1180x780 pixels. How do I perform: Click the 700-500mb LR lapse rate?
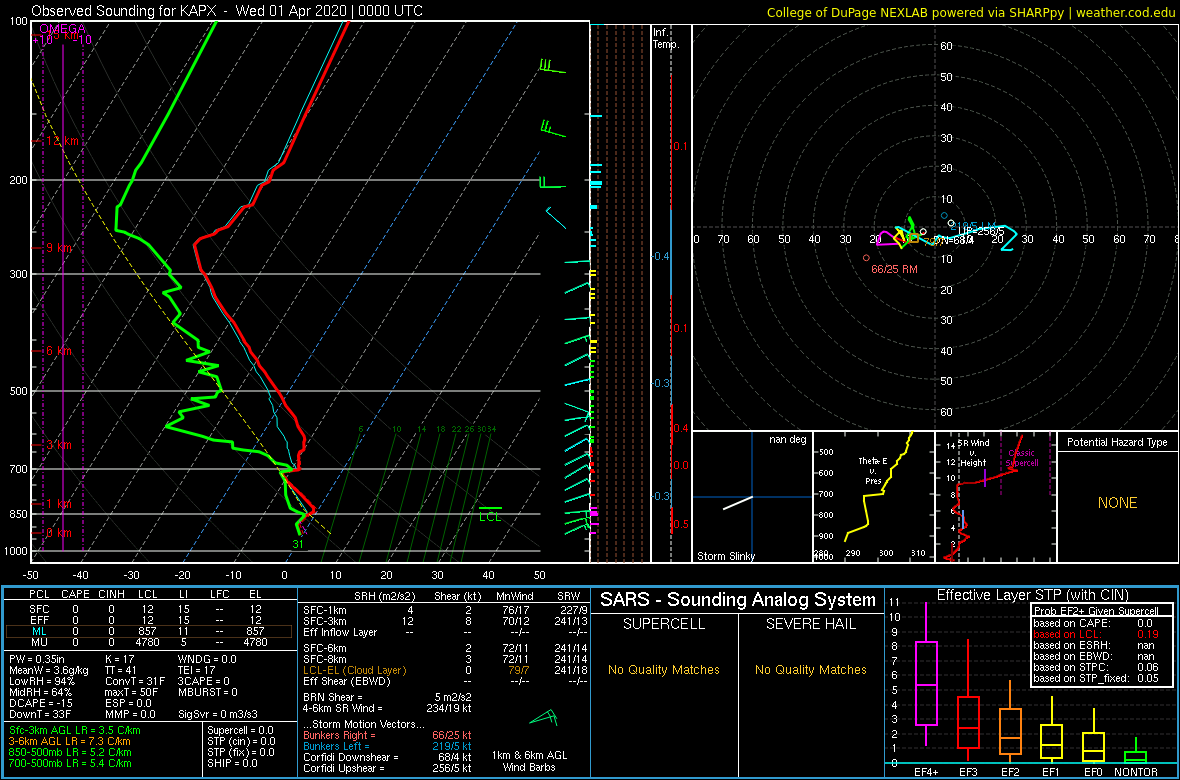71,763
